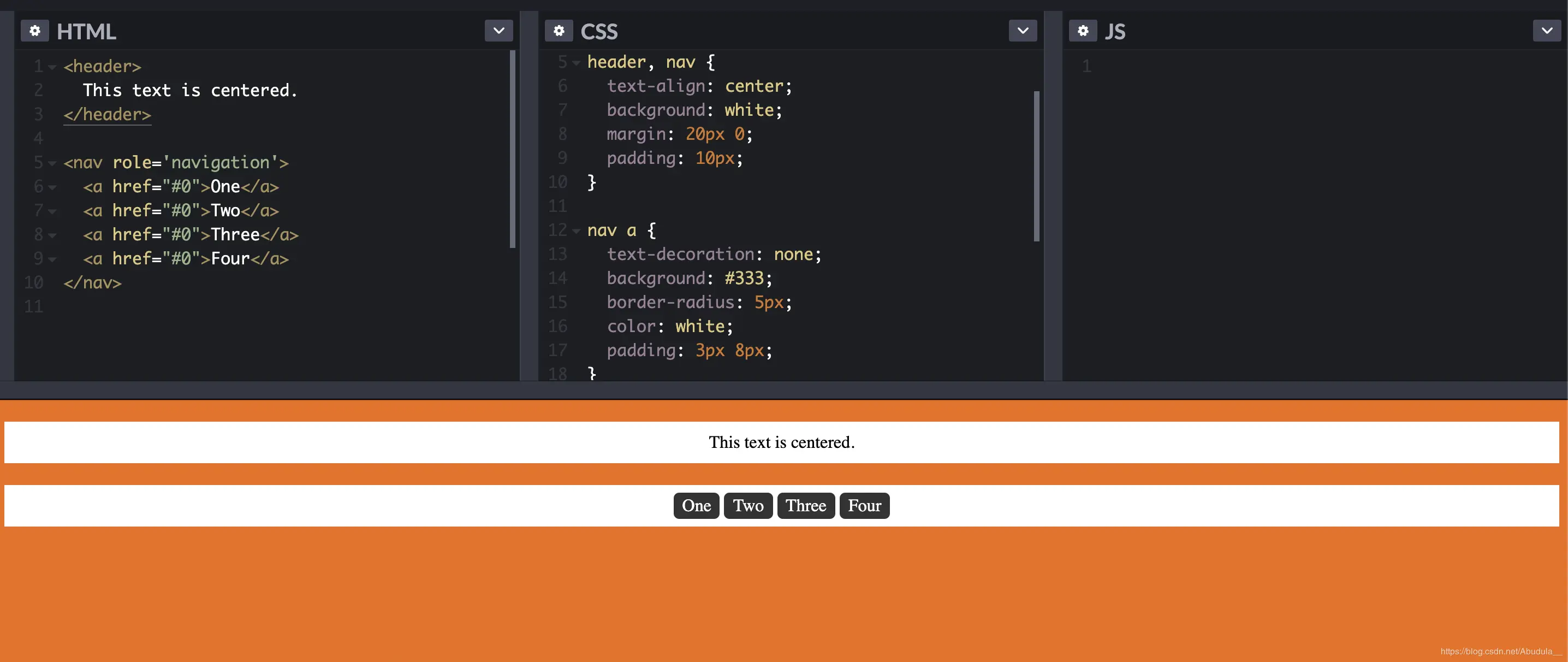Fold the 'nav a' CSS rule
This screenshot has height=662, width=1568.
576,231
